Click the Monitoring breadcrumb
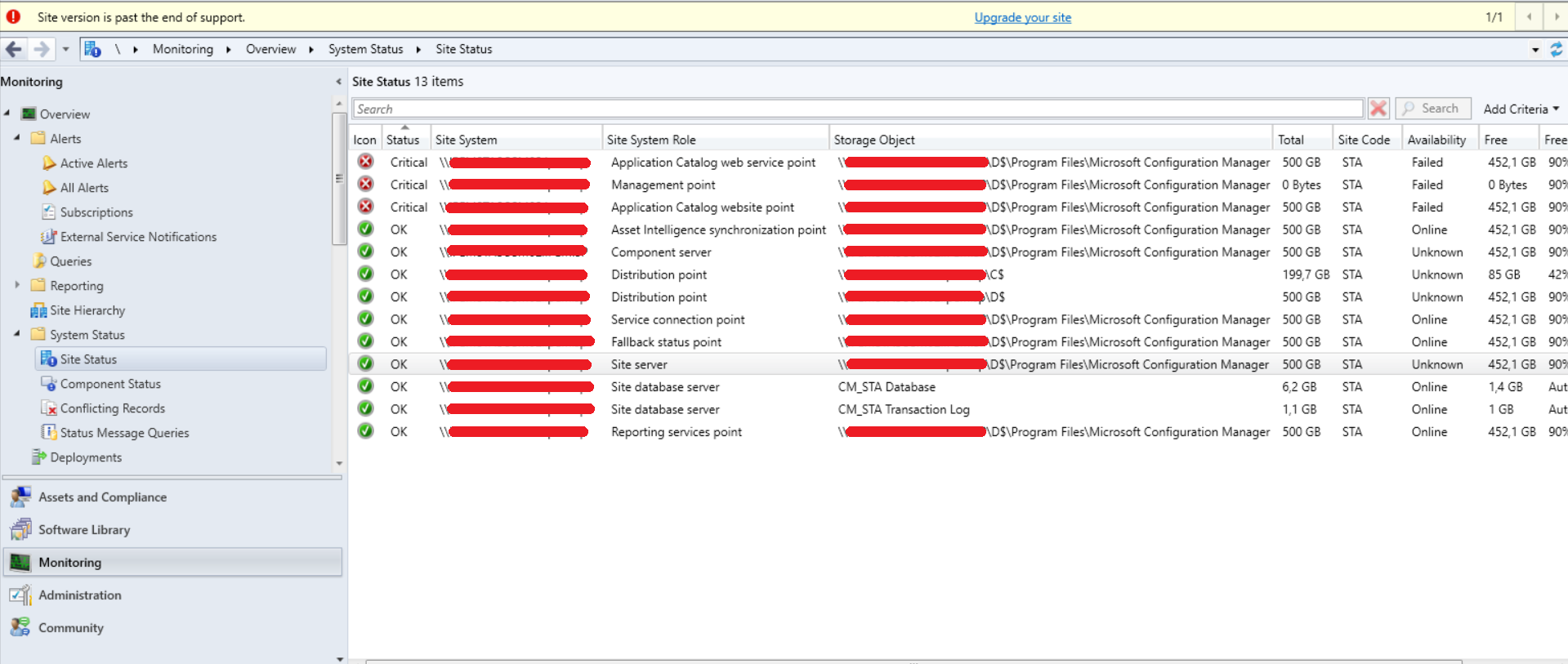 coord(182,49)
